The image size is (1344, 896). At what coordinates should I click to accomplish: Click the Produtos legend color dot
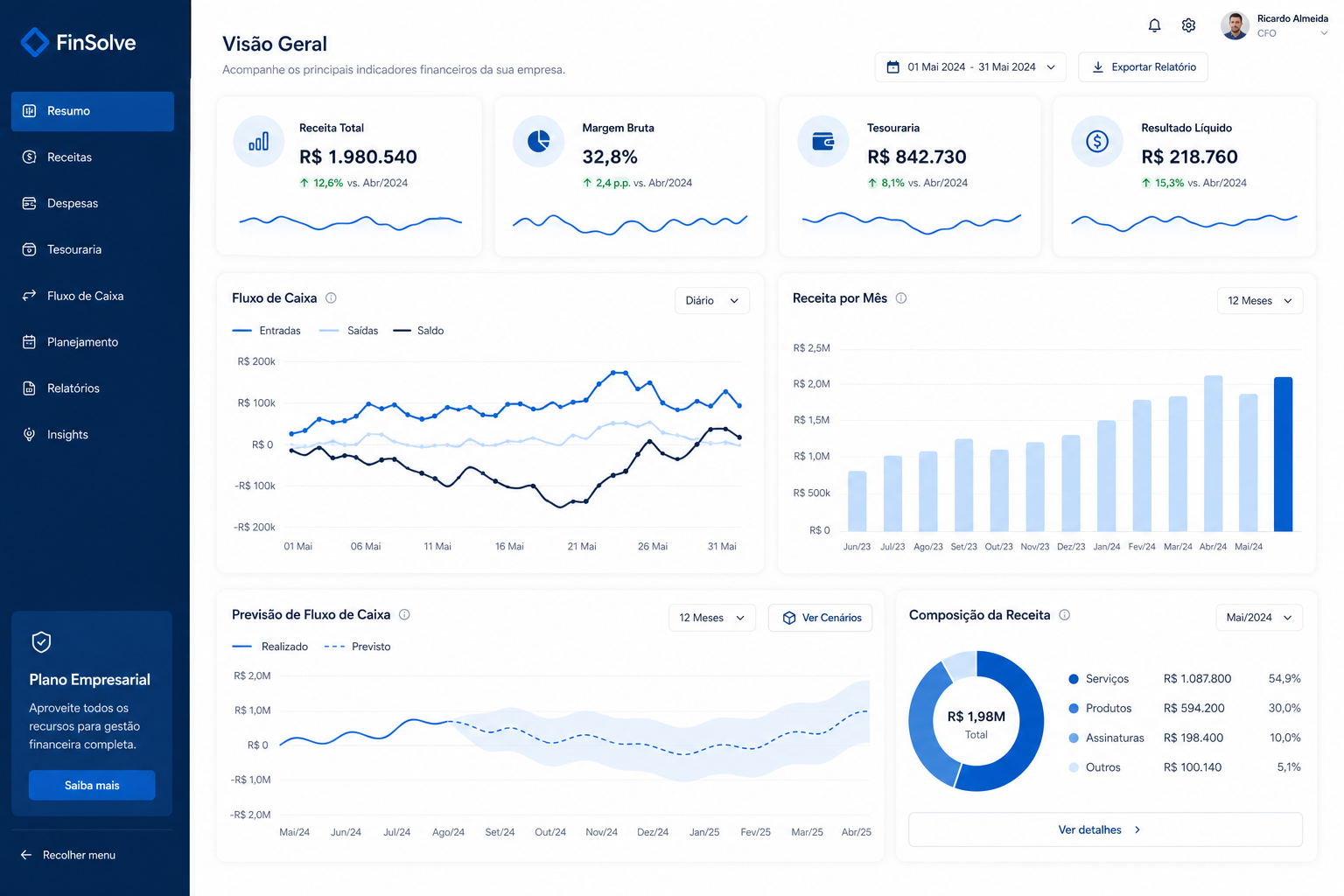click(x=1074, y=709)
